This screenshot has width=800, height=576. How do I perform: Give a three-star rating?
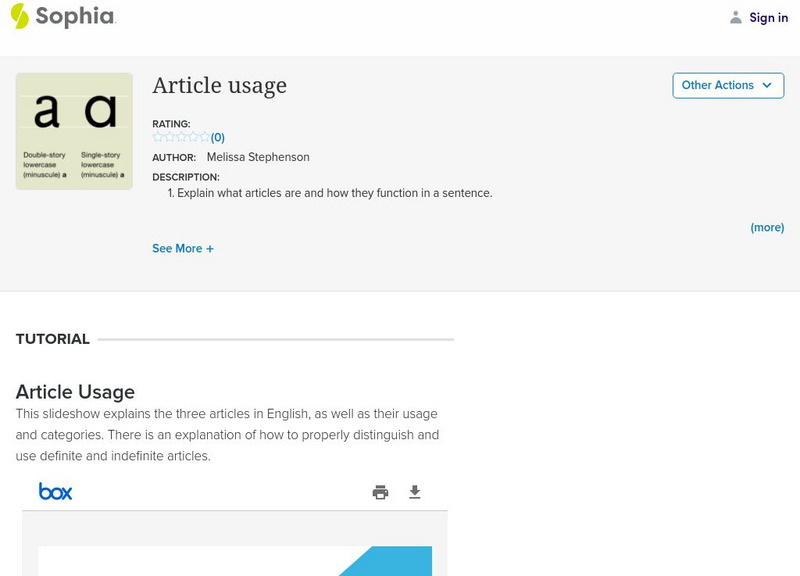point(181,137)
